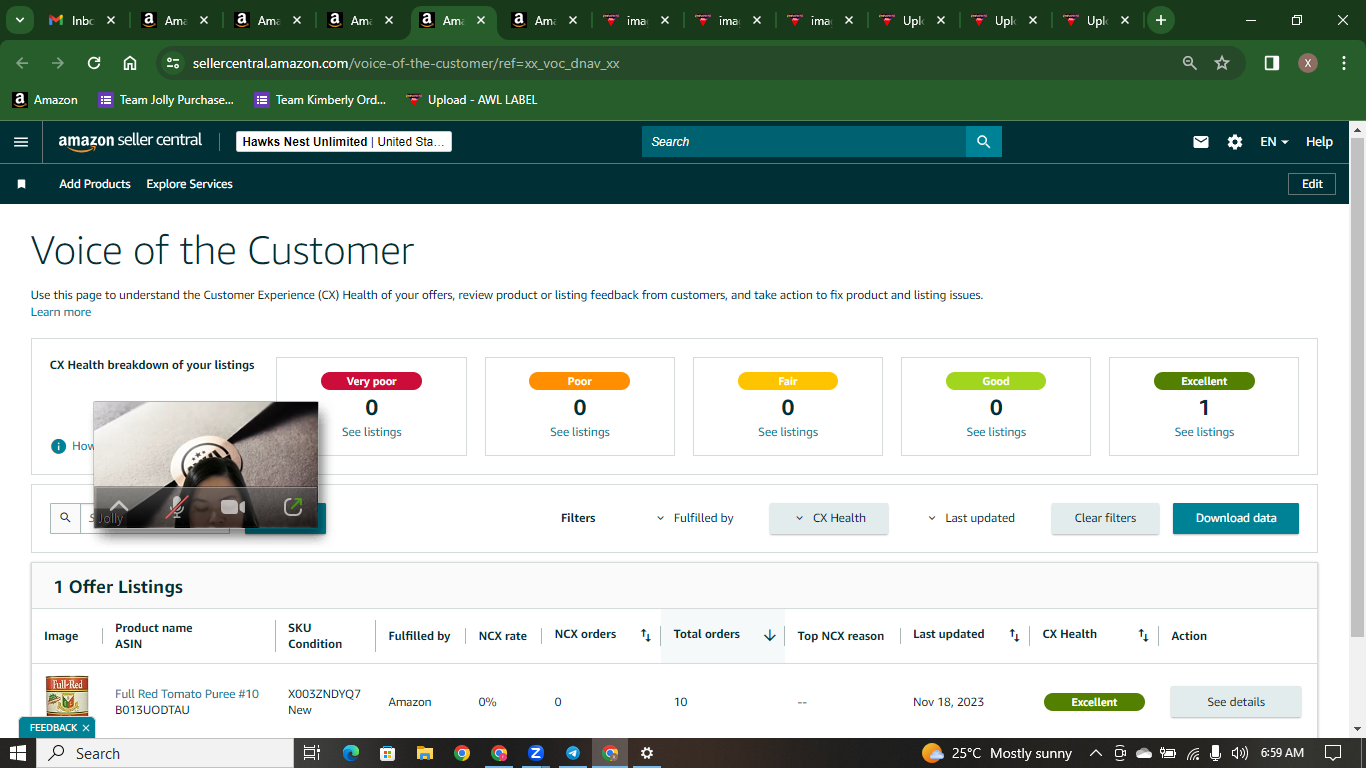Screen dimensions: 1366x768
Task: Click the Edit button in navigation bar
Action: [1312, 184]
